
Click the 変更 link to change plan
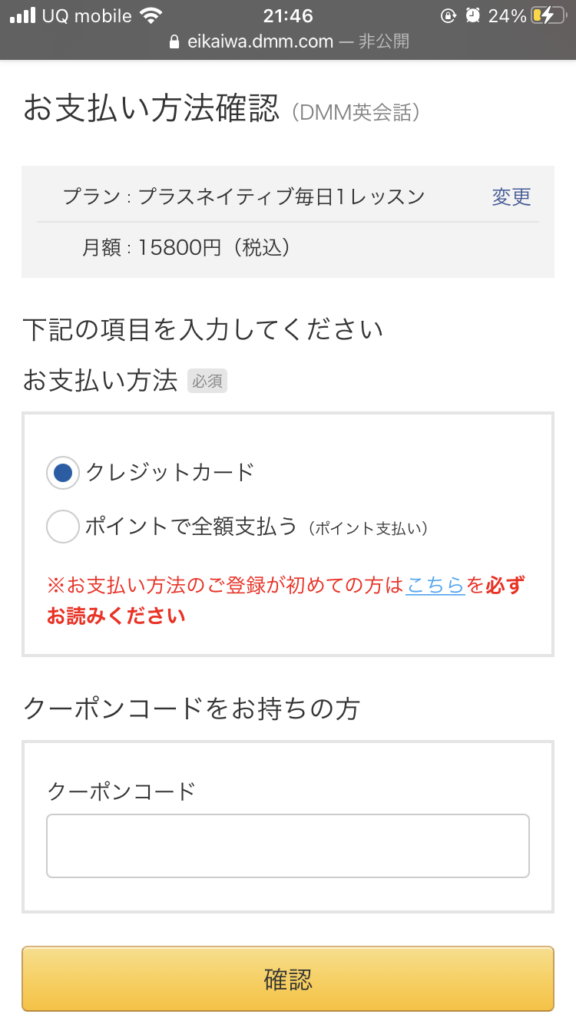pyautogui.click(x=511, y=197)
